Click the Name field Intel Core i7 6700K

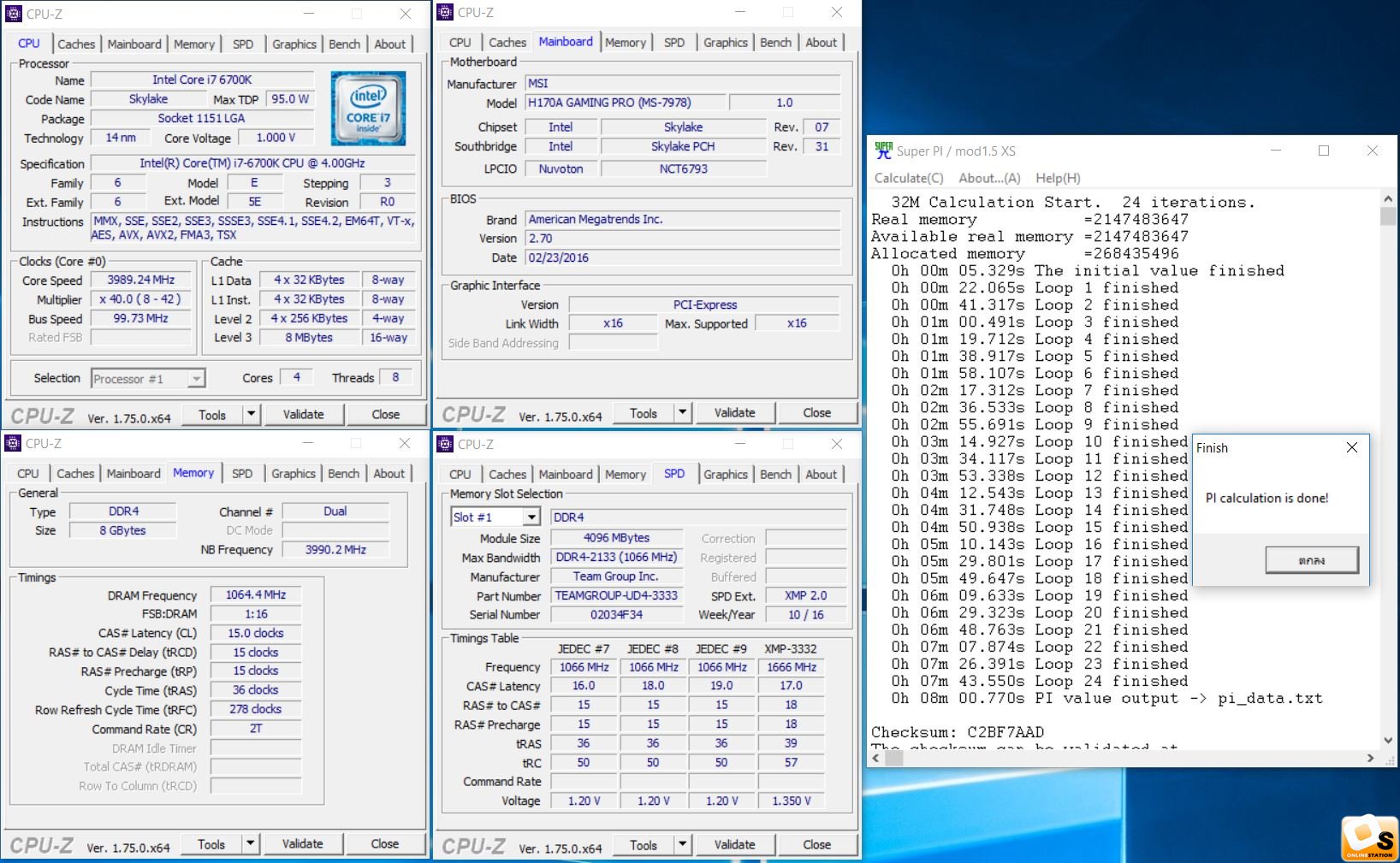click(x=203, y=80)
